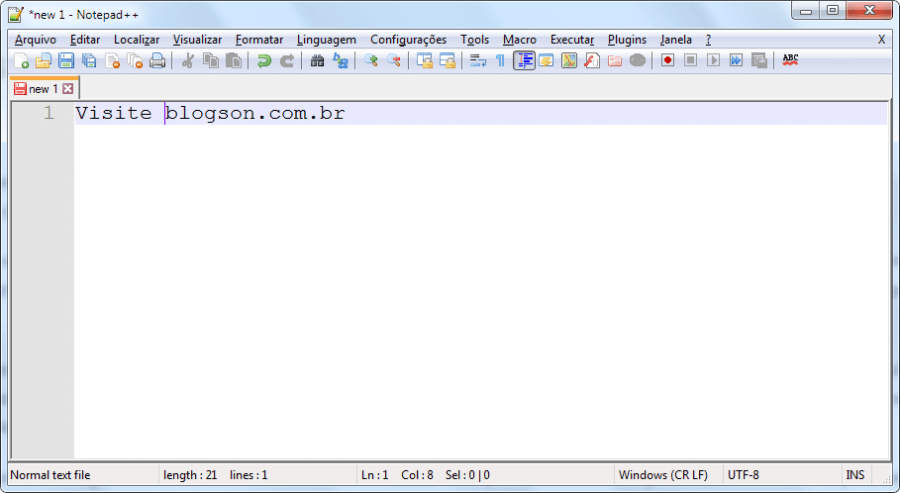The width and height of the screenshot is (900, 493).
Task: Open the Tools menu
Action: pos(475,40)
